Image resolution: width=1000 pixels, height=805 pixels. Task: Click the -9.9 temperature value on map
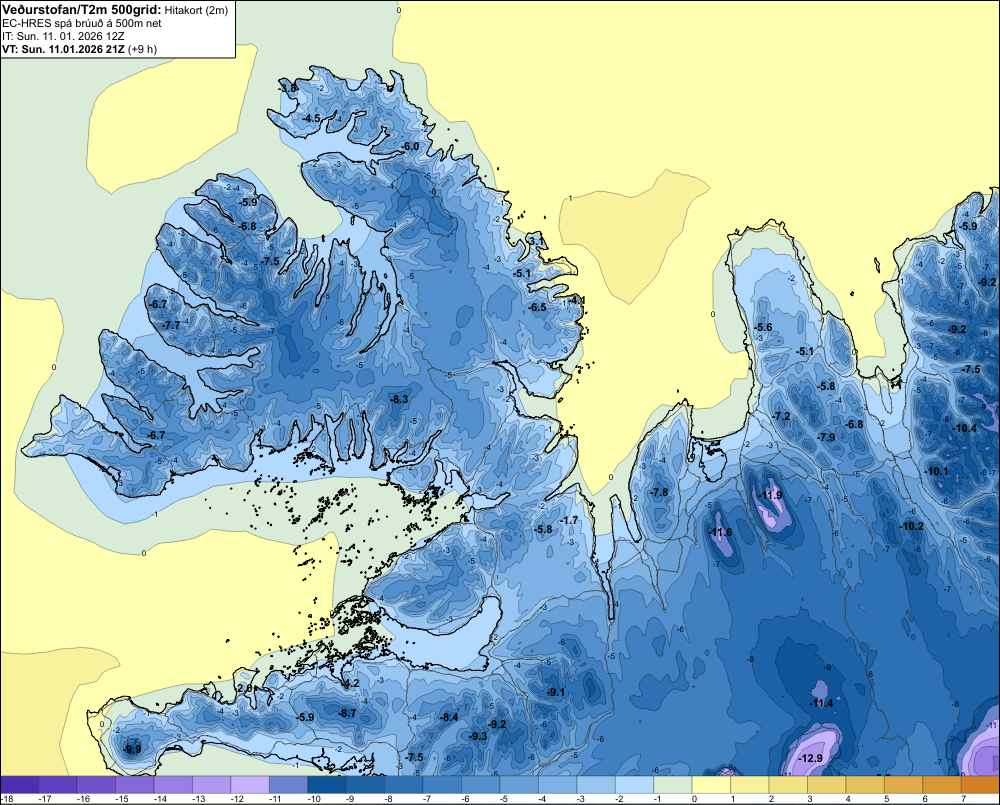133,749
